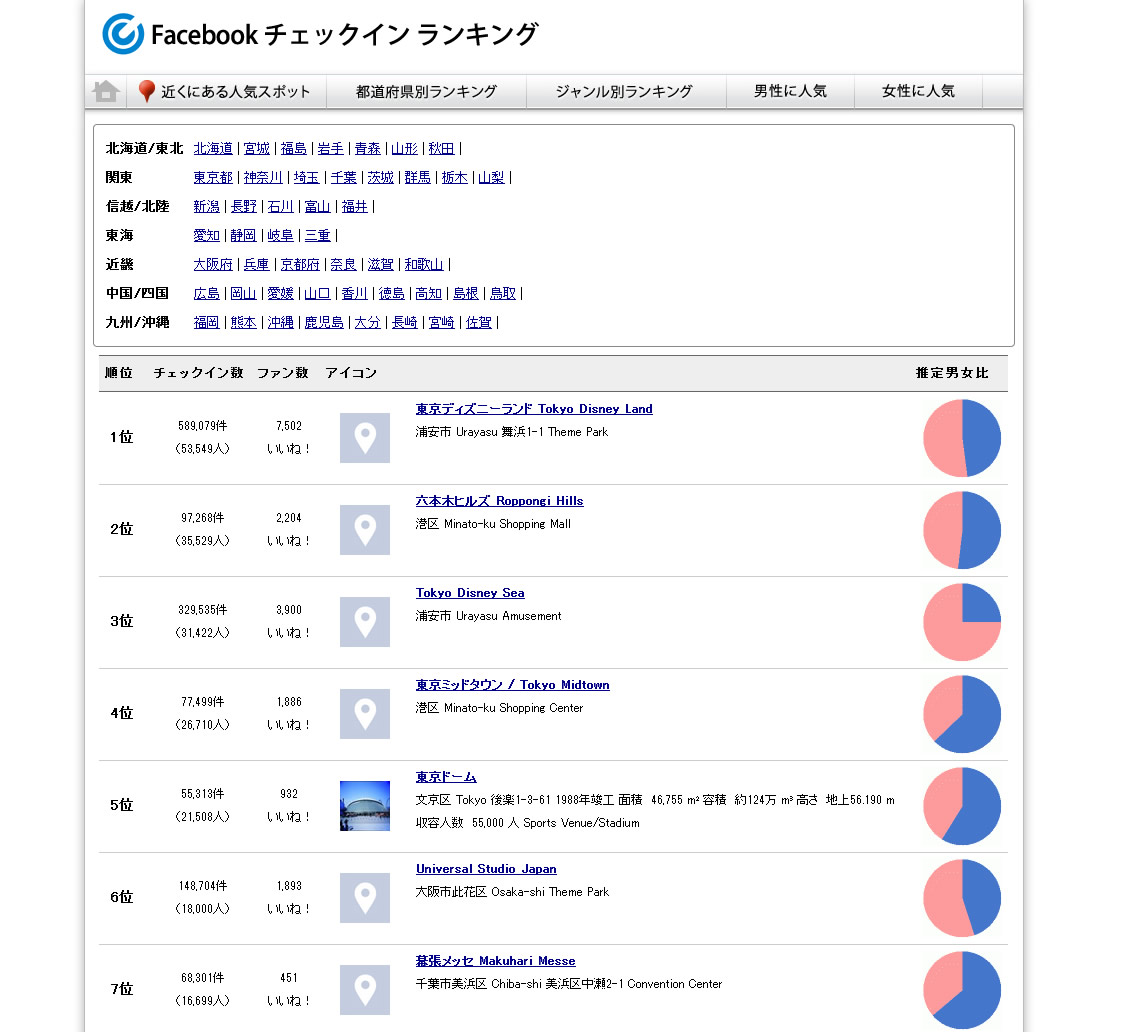Select 福井 prefecture link
The image size is (1121, 1032).
pyautogui.click(x=355, y=207)
